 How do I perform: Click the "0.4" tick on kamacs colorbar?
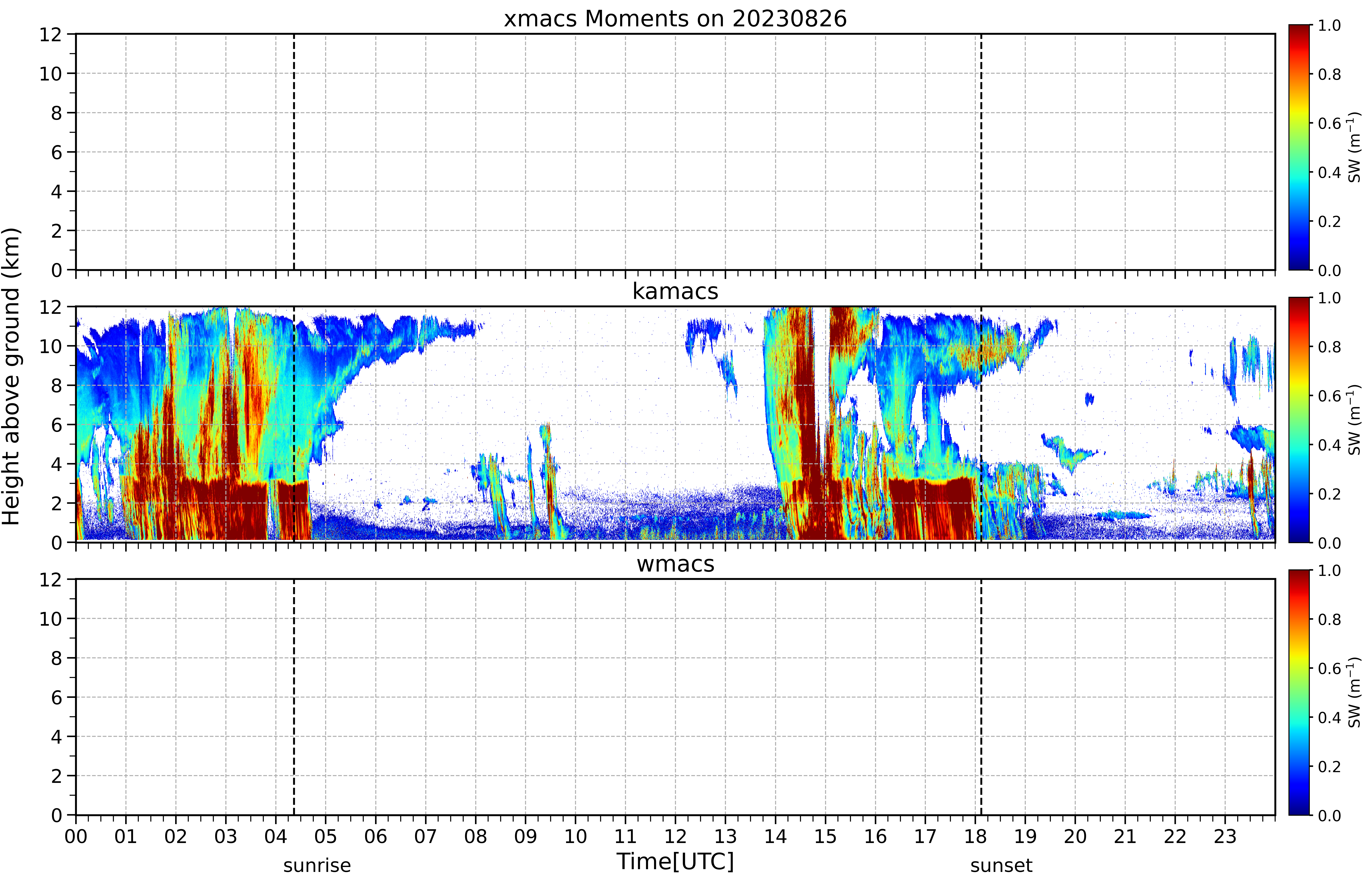[1329, 445]
